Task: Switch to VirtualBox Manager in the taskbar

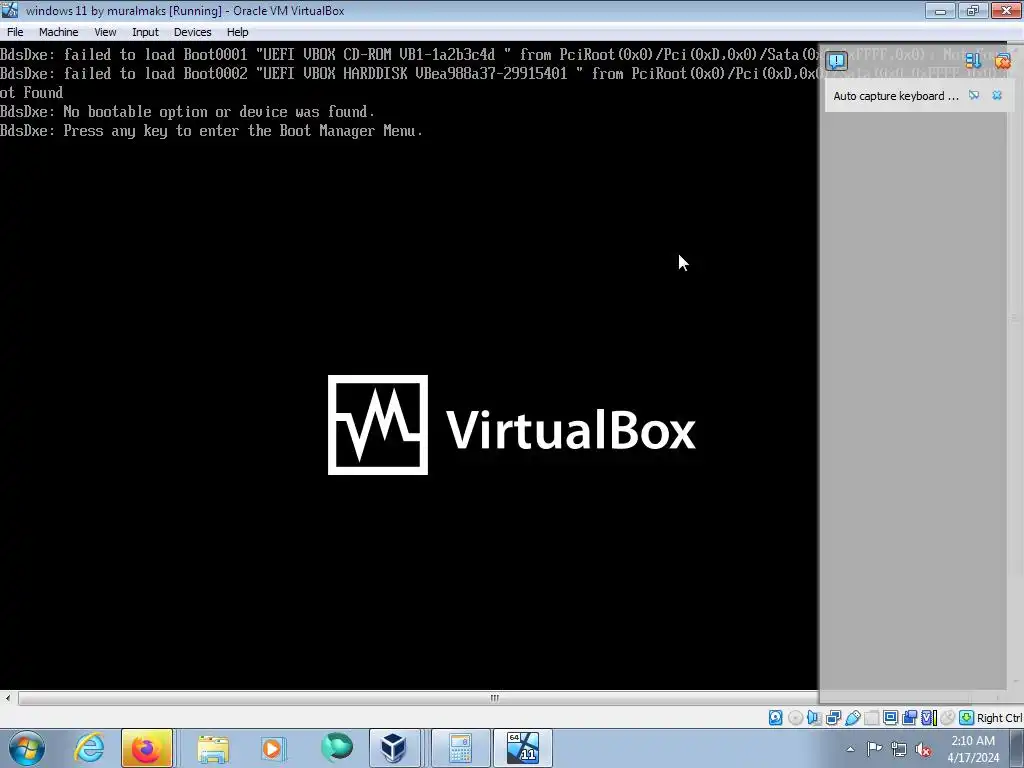Action: (x=394, y=748)
